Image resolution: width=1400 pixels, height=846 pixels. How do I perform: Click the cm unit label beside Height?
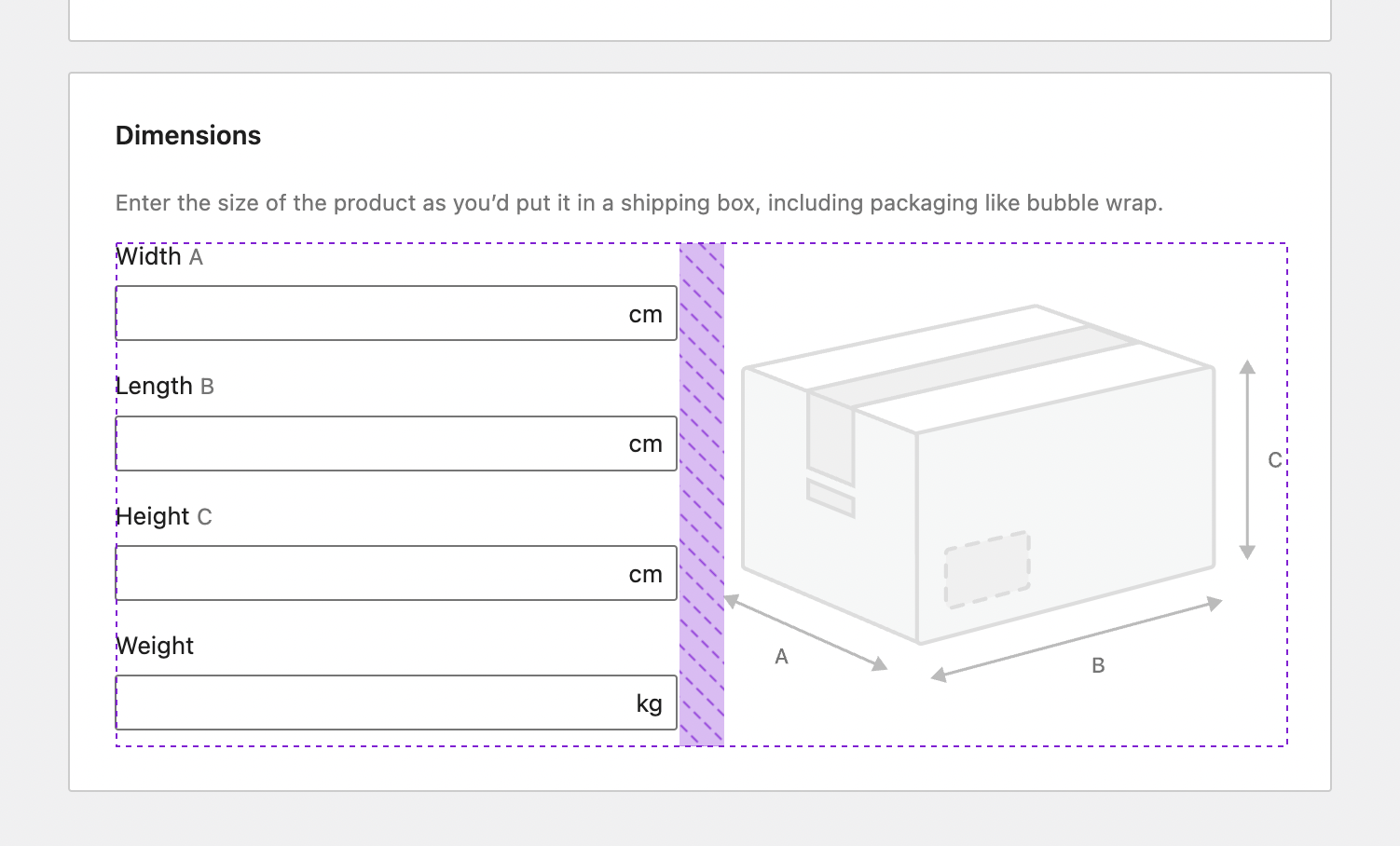(645, 573)
